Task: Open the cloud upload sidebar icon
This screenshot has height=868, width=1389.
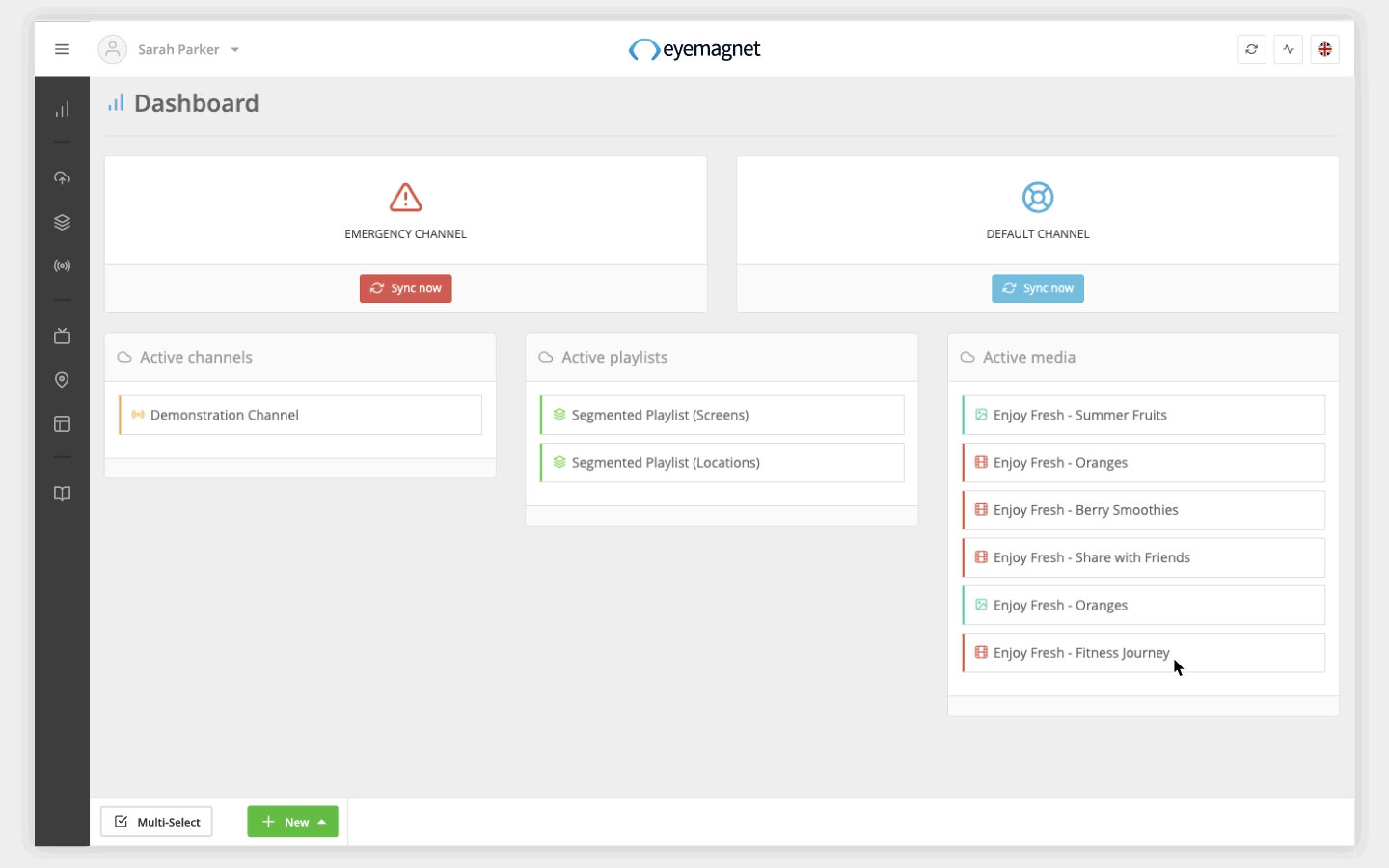Action: point(62,177)
